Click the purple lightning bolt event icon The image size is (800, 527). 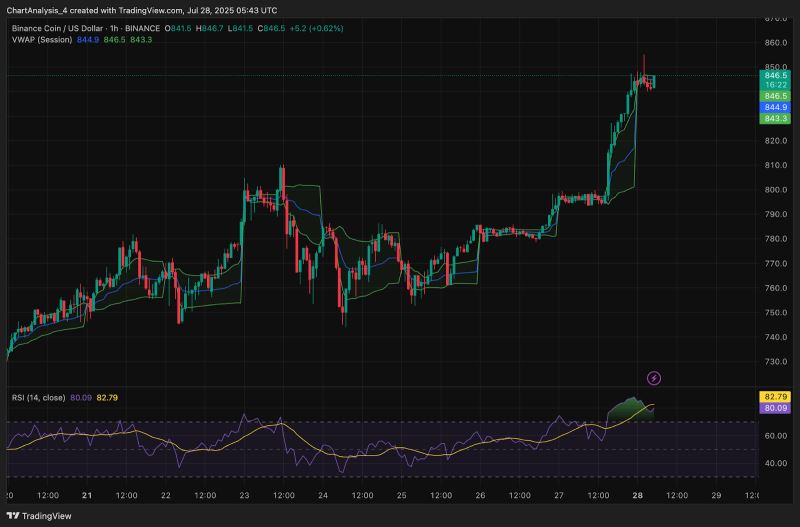coord(654,378)
